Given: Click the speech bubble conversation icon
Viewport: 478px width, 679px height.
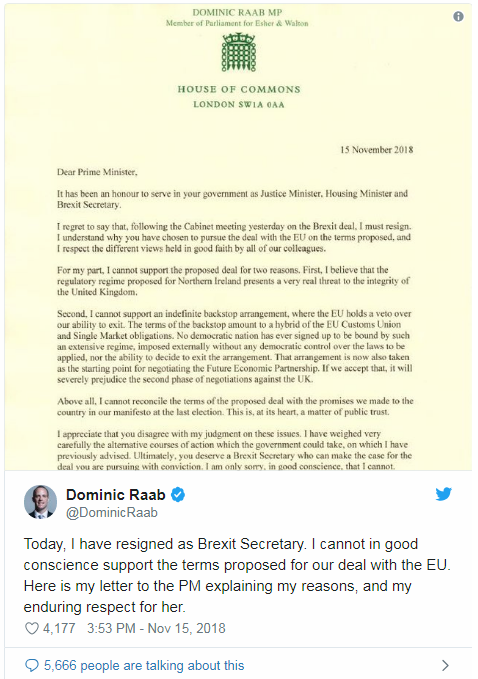Looking at the screenshot, I should [32, 665].
